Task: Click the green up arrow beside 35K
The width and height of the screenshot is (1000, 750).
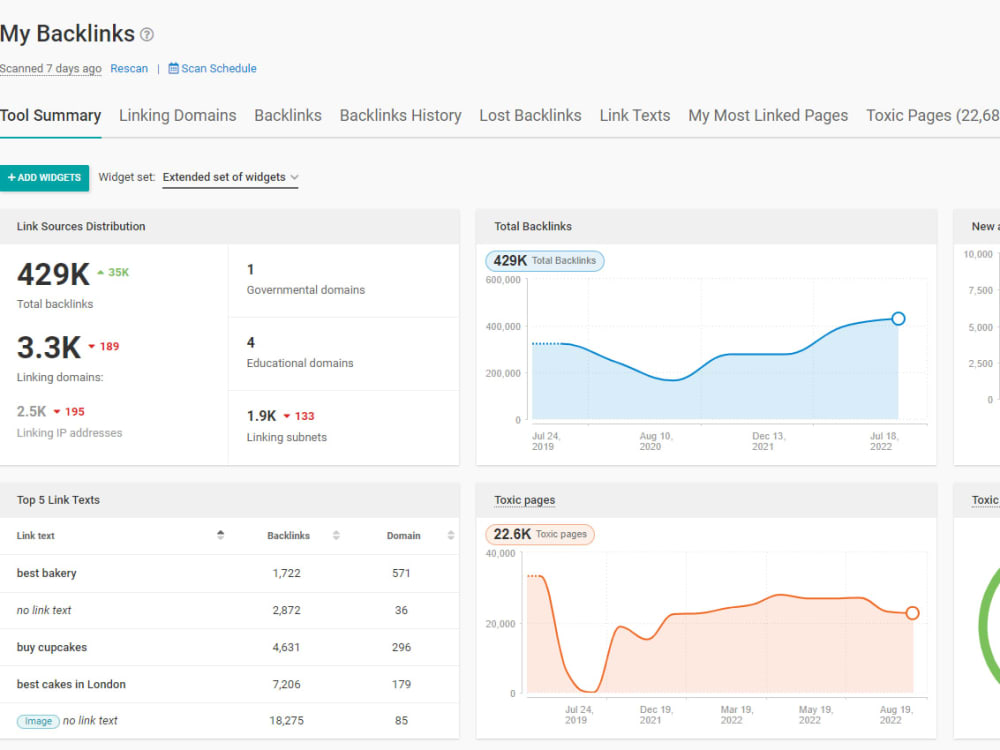Action: tap(101, 272)
